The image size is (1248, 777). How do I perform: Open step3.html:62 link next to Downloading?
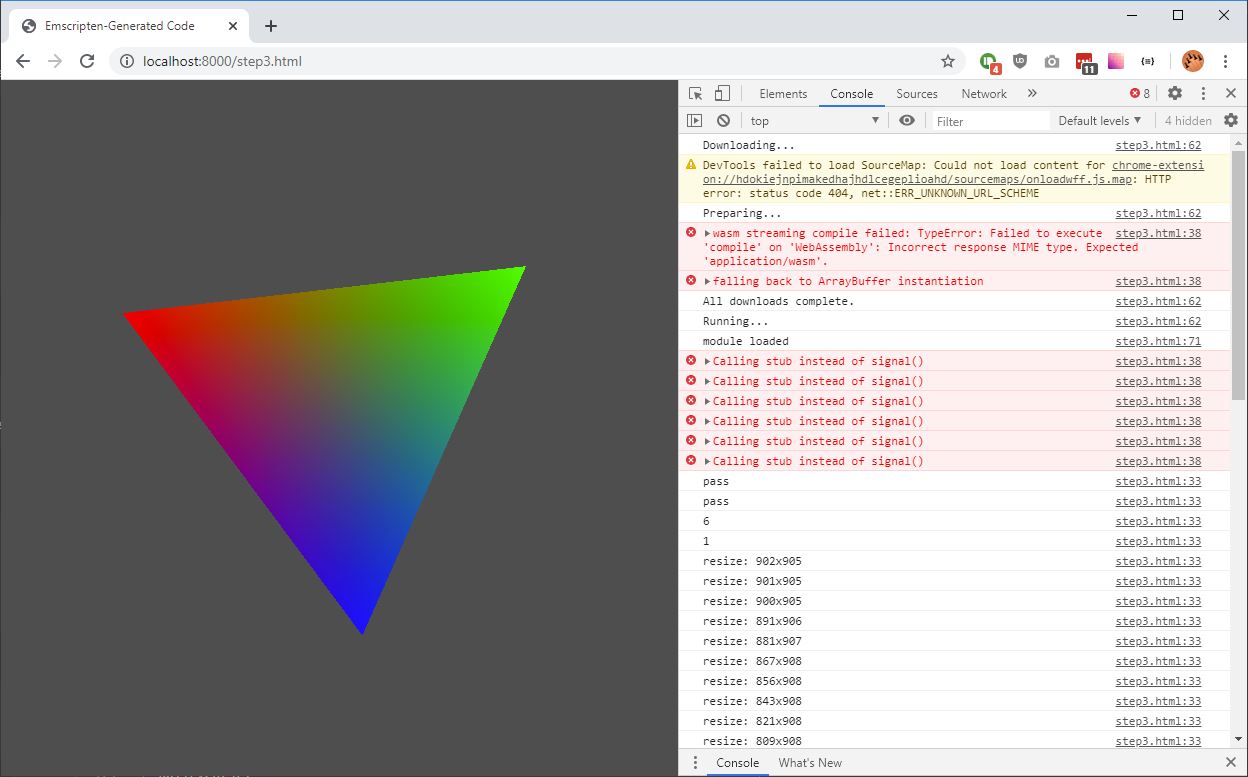[x=1158, y=145]
